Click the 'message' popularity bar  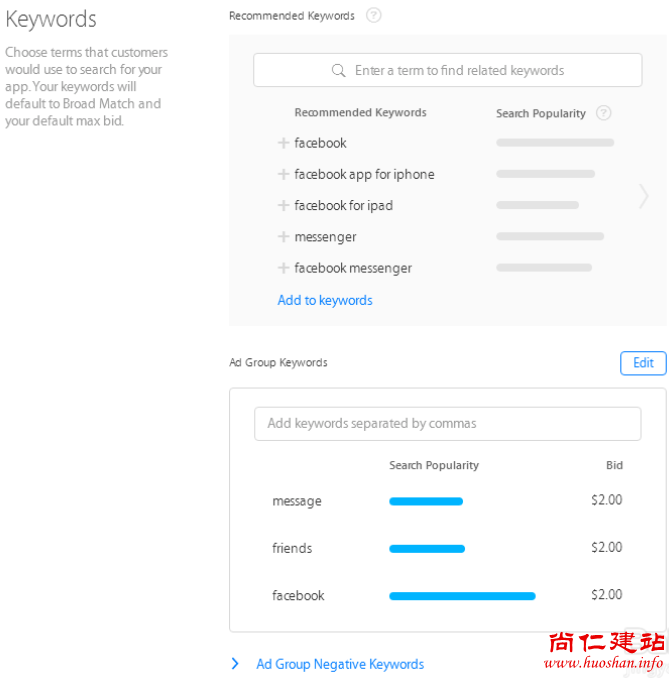426,501
